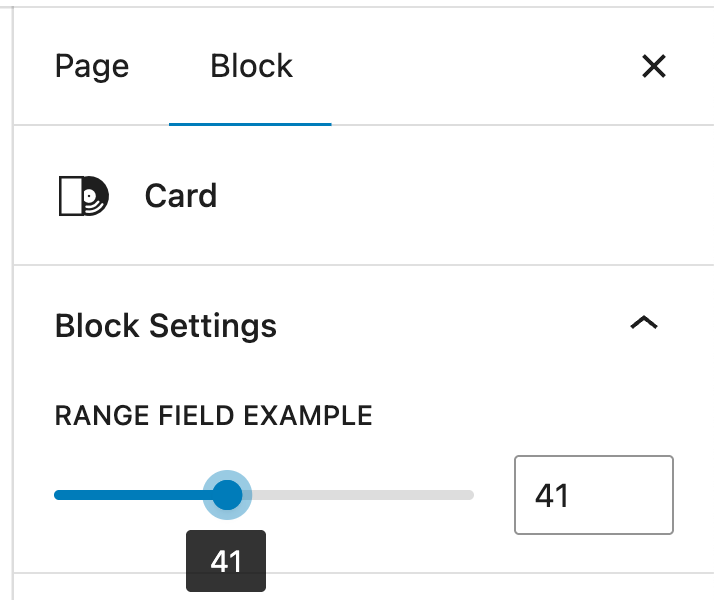Click the Card block icon
The image size is (714, 600).
coord(82,195)
